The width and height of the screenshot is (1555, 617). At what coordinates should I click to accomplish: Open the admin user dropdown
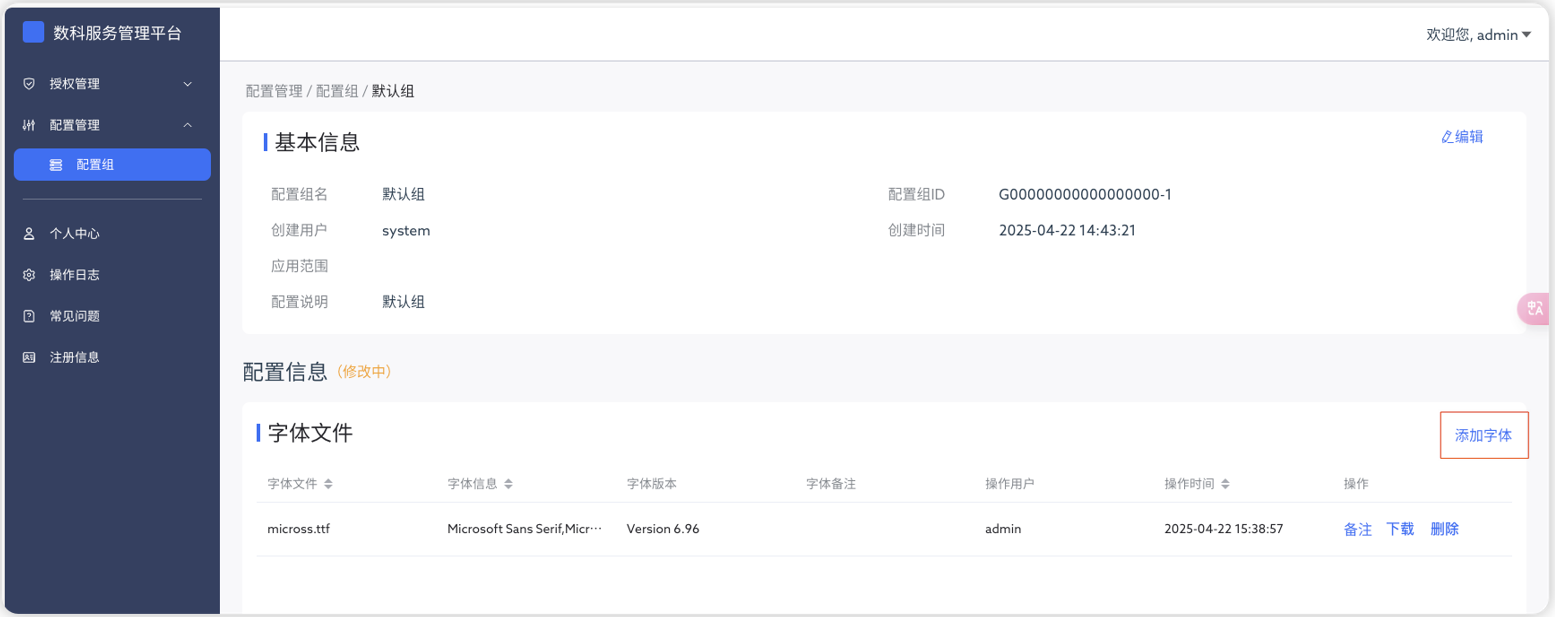click(x=1478, y=35)
